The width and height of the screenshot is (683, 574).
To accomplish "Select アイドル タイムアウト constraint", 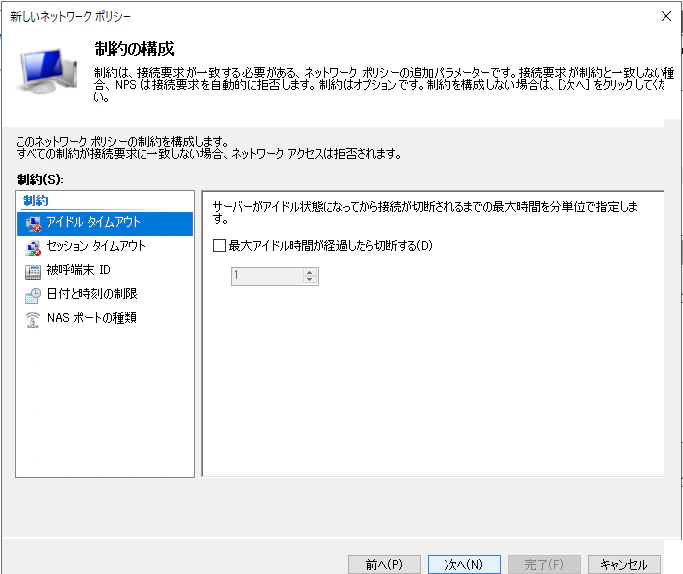I will pyautogui.click(x=105, y=223).
